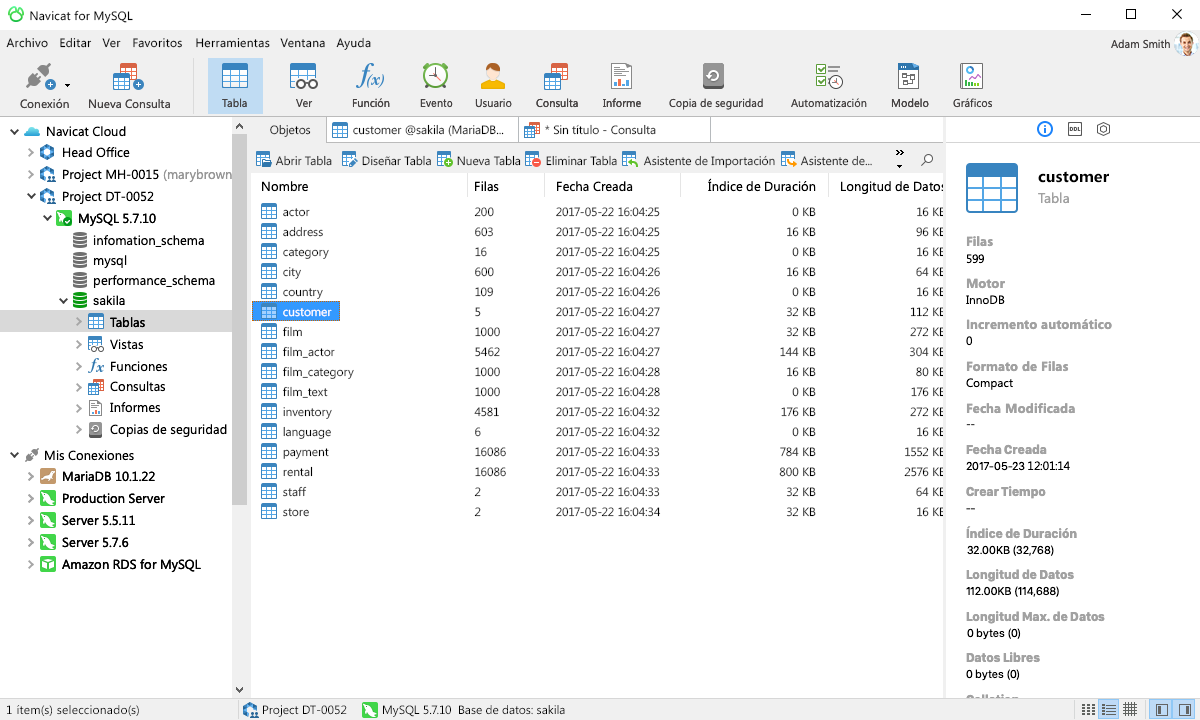The image size is (1200, 720).
Task: Open the Archivo menu
Action: click(x=27, y=43)
